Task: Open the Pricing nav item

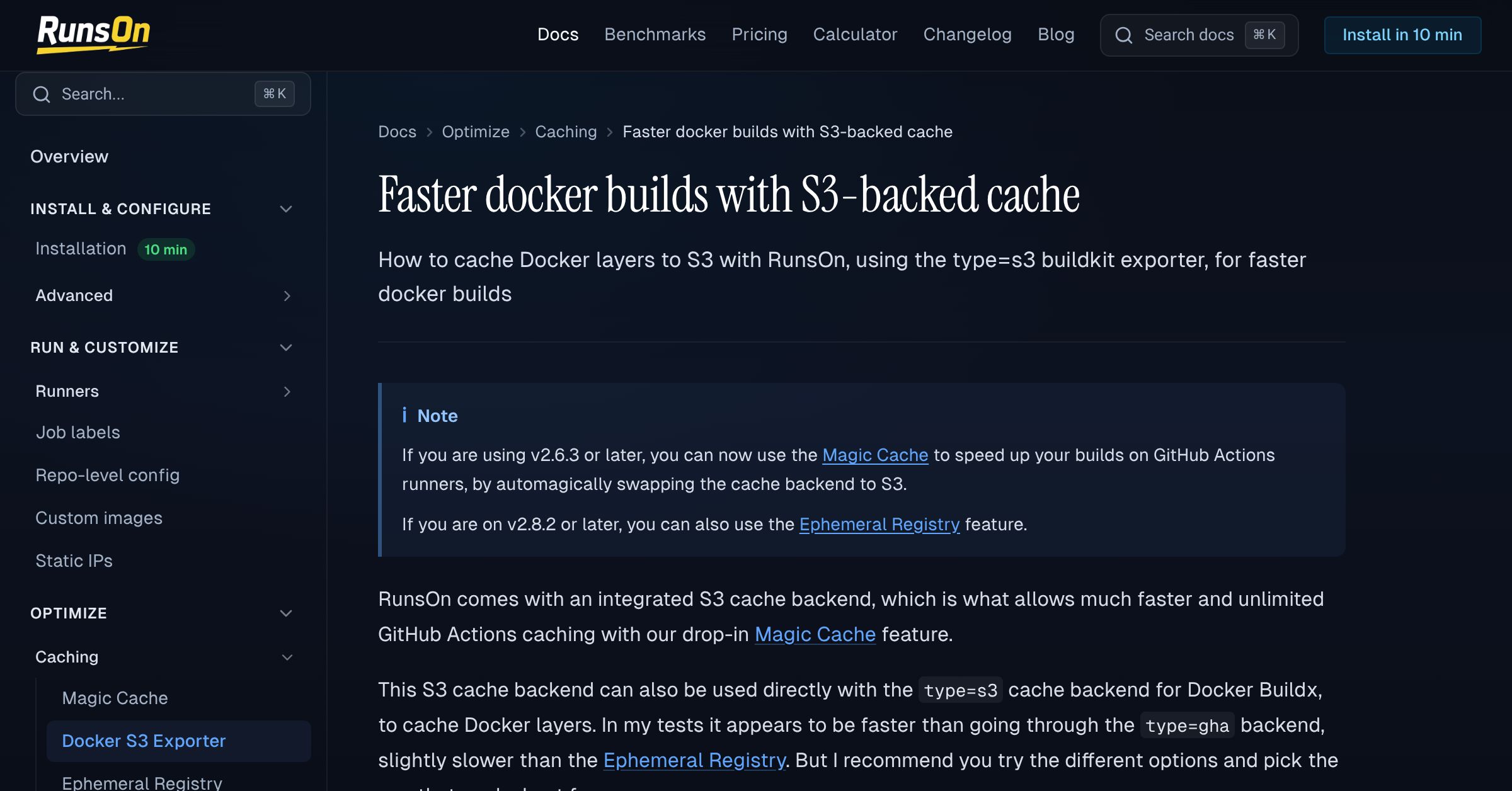Action: (x=760, y=35)
